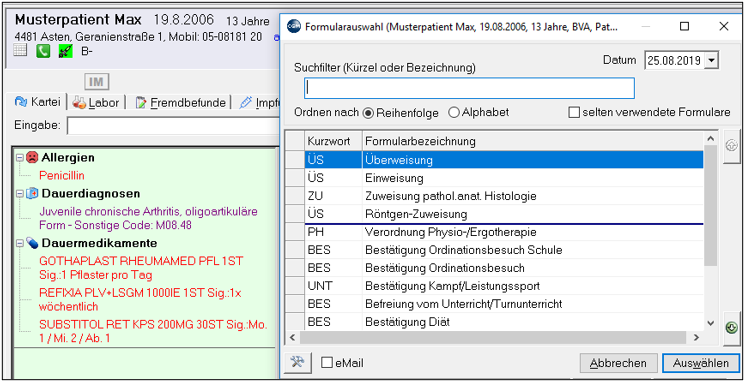Viewport: 745px width, 381px height.
Task: Click the Penicillin allergy entry
Action: [62, 176]
